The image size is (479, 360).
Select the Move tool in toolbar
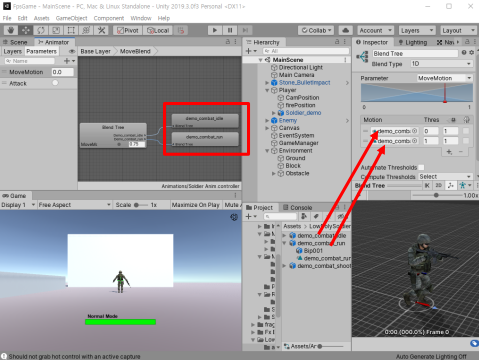coord(26,30)
